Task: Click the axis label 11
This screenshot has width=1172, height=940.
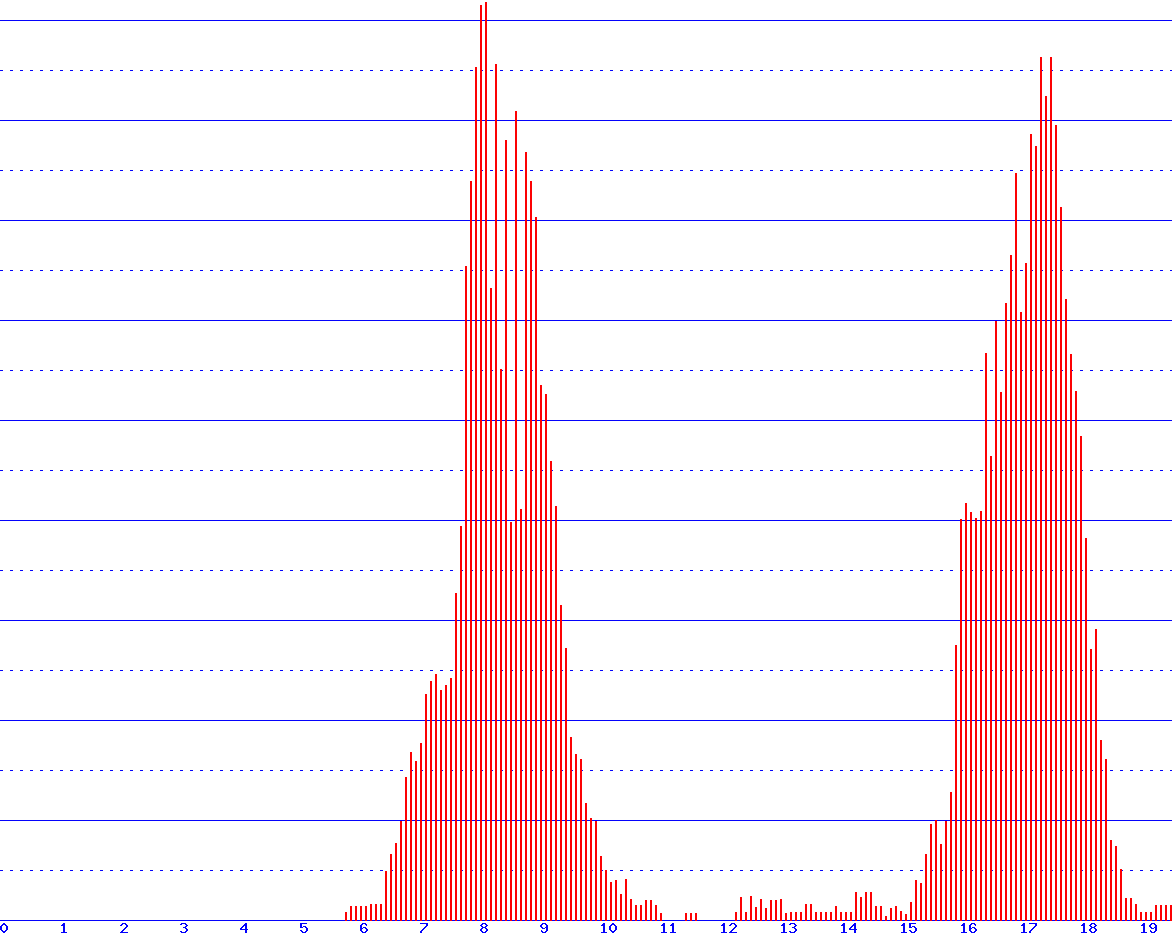Action: pos(668,929)
